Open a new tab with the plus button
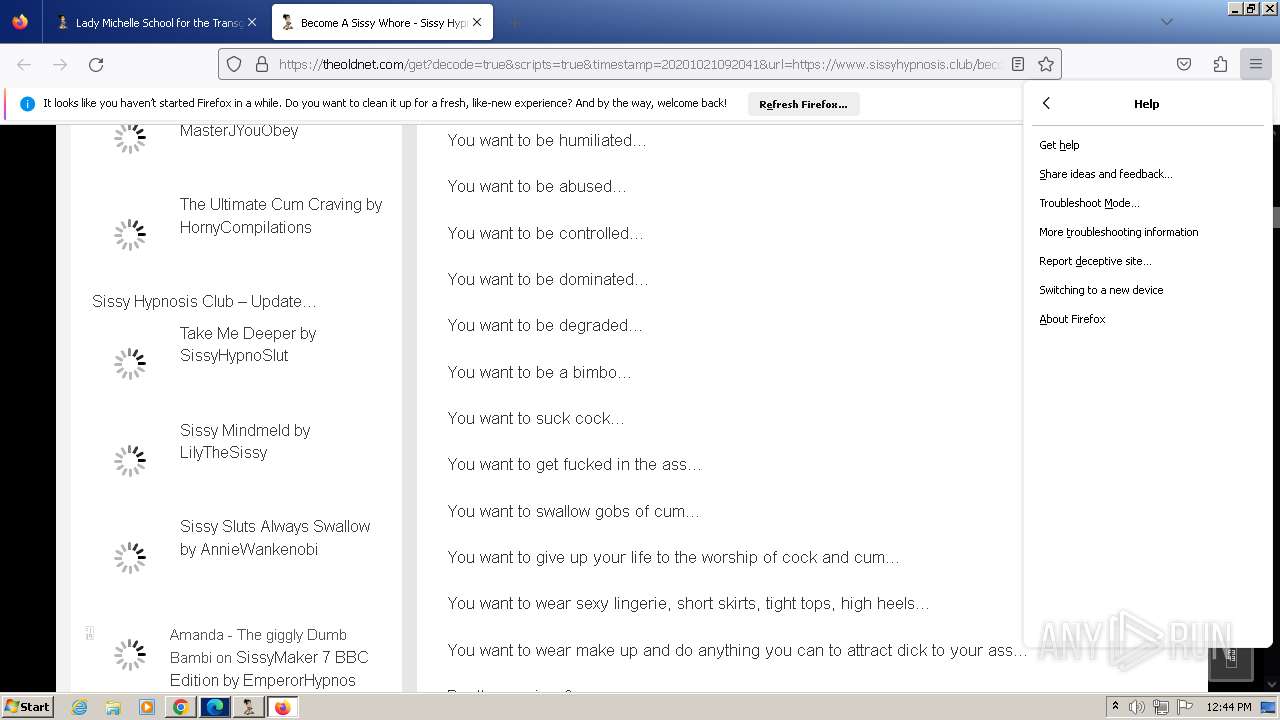The width and height of the screenshot is (1280, 720). click(x=514, y=22)
